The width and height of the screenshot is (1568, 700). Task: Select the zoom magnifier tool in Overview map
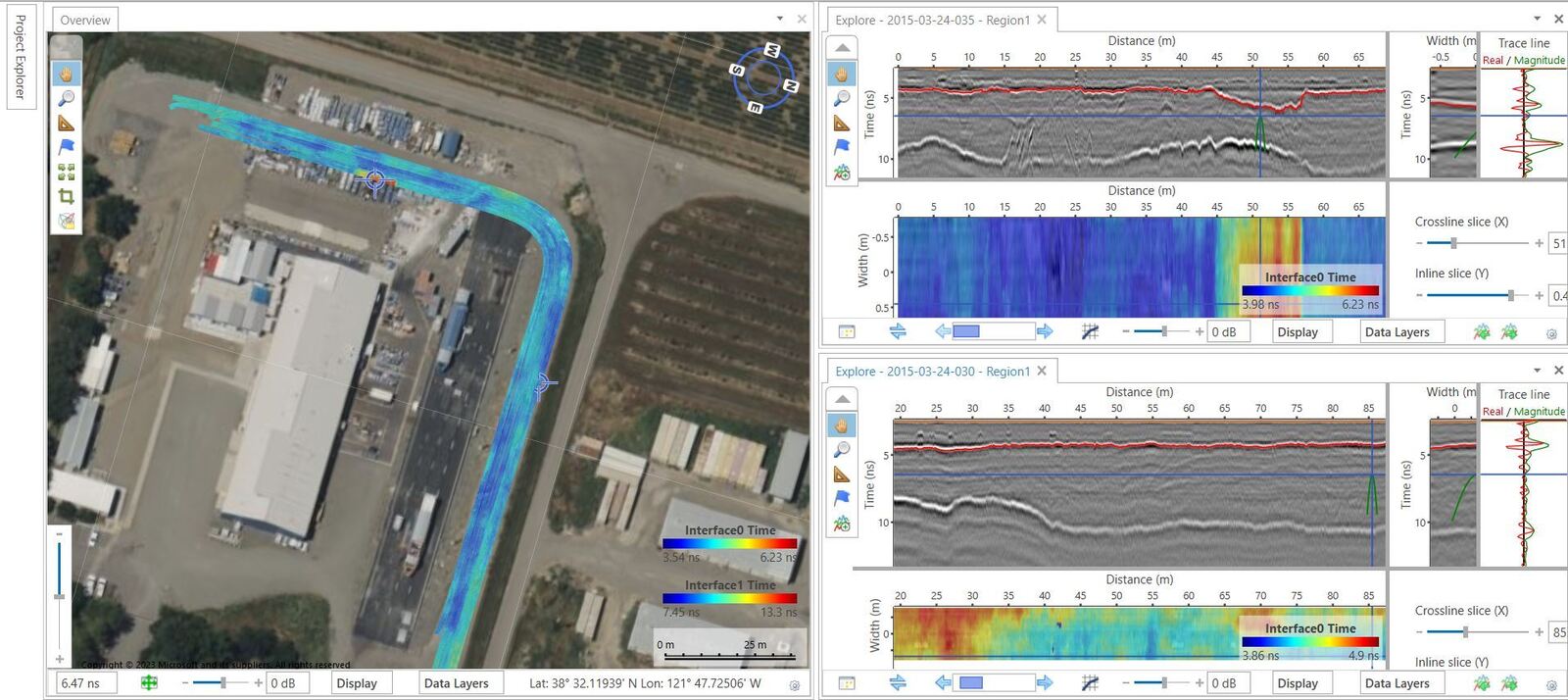[x=66, y=99]
